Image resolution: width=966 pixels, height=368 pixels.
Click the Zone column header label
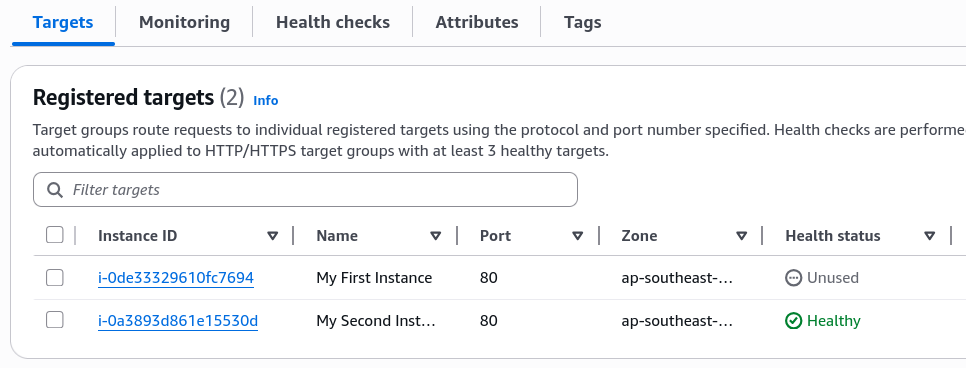coord(639,235)
